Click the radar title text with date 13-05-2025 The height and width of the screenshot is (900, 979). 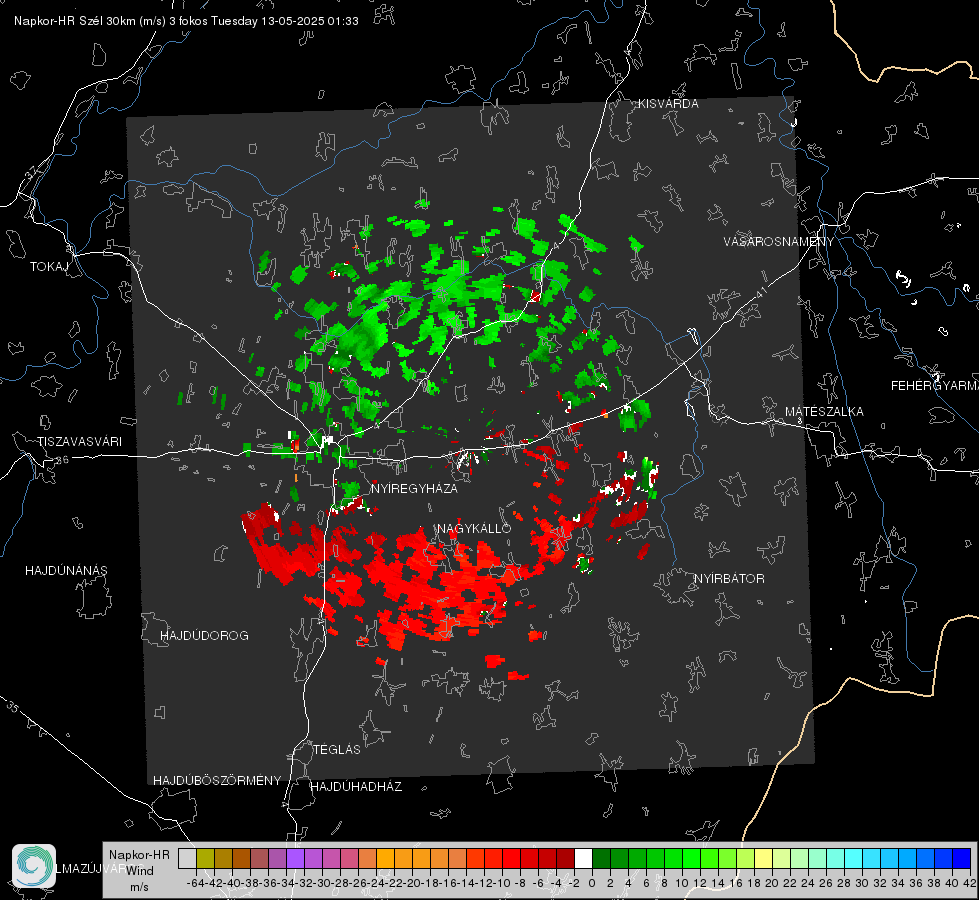(186, 21)
